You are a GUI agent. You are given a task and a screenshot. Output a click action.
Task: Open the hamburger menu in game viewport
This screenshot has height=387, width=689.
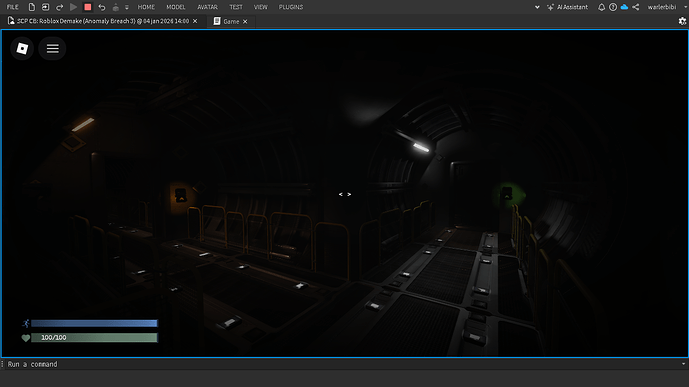(52, 48)
